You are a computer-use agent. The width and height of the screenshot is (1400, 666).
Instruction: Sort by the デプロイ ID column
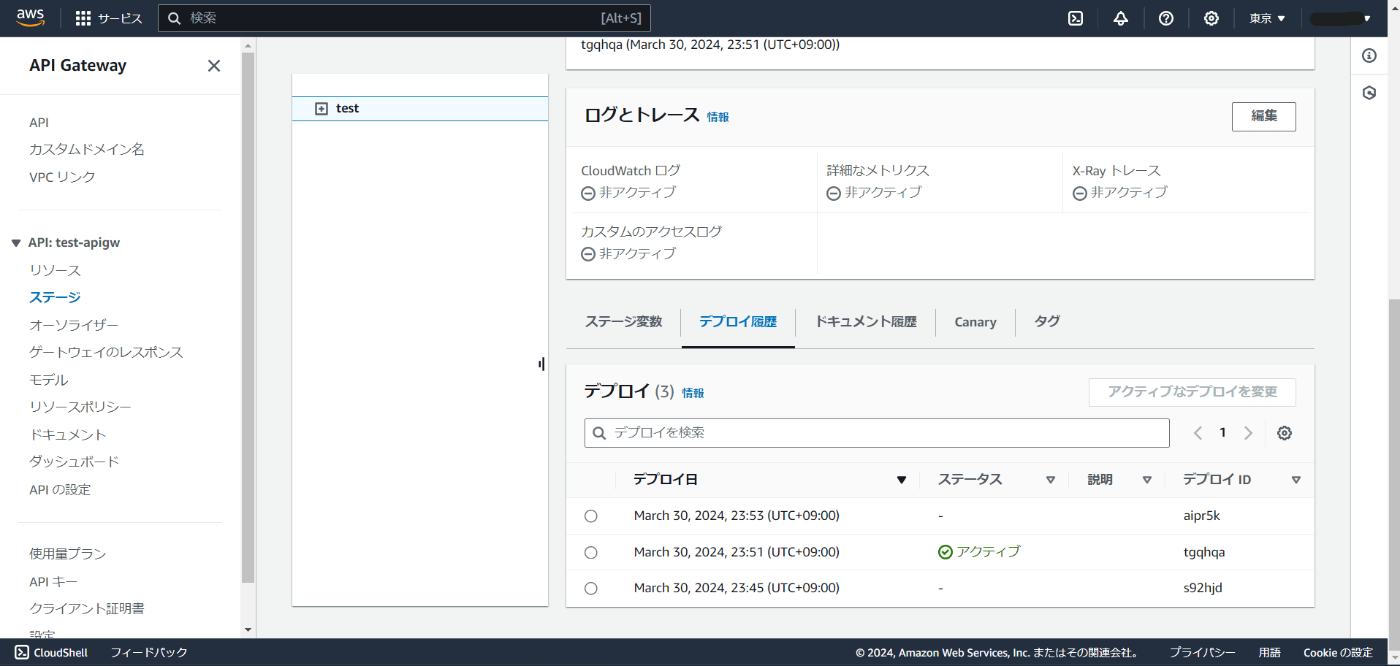tap(1296, 480)
